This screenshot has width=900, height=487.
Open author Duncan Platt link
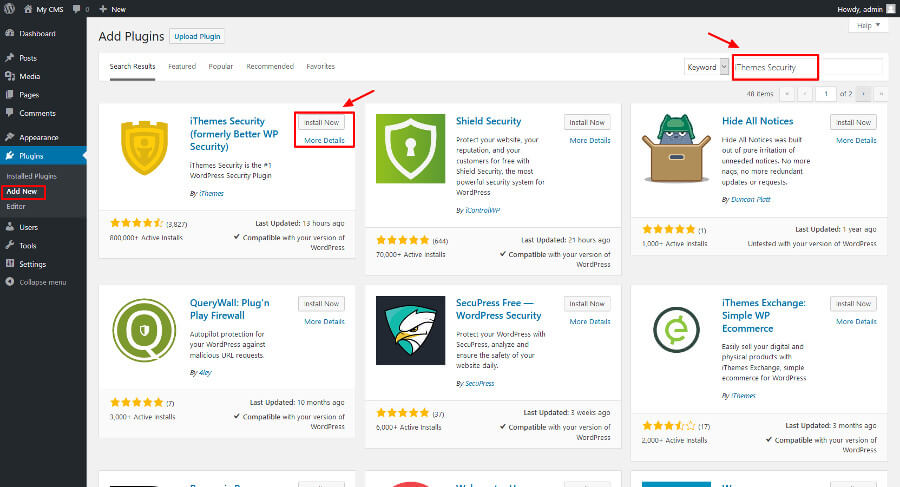(751, 199)
